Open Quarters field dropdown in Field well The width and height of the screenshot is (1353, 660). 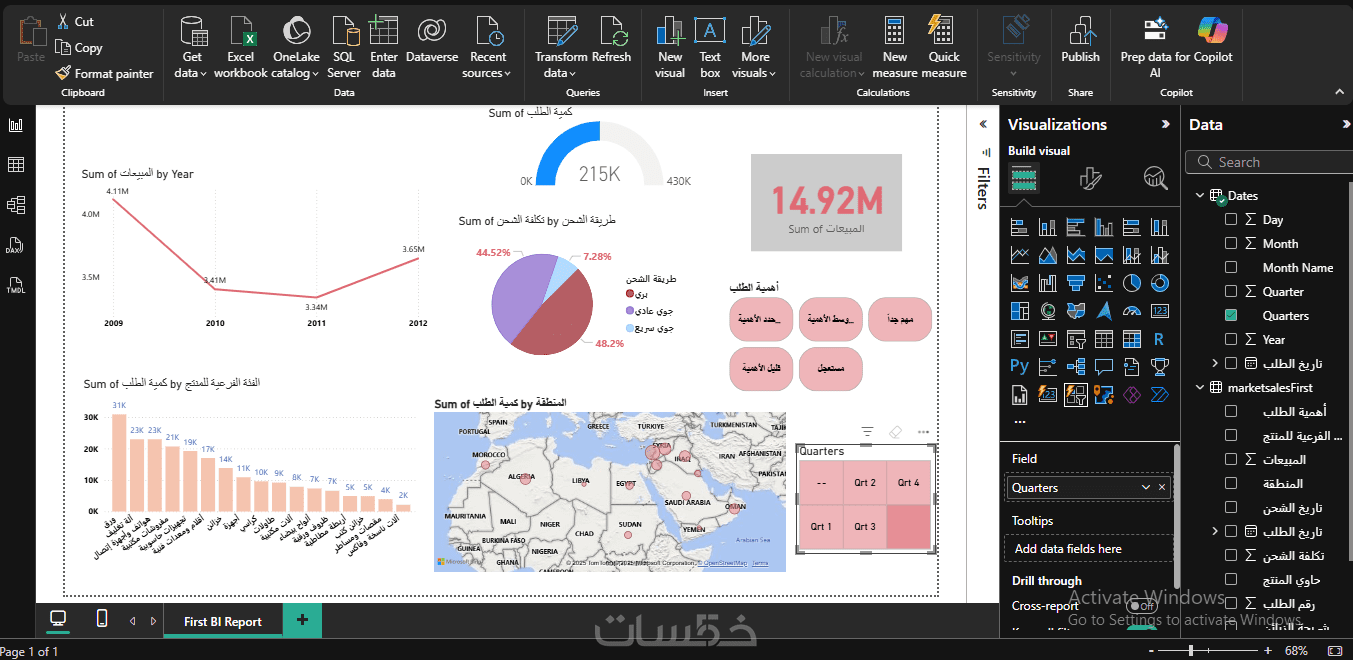(x=1146, y=487)
